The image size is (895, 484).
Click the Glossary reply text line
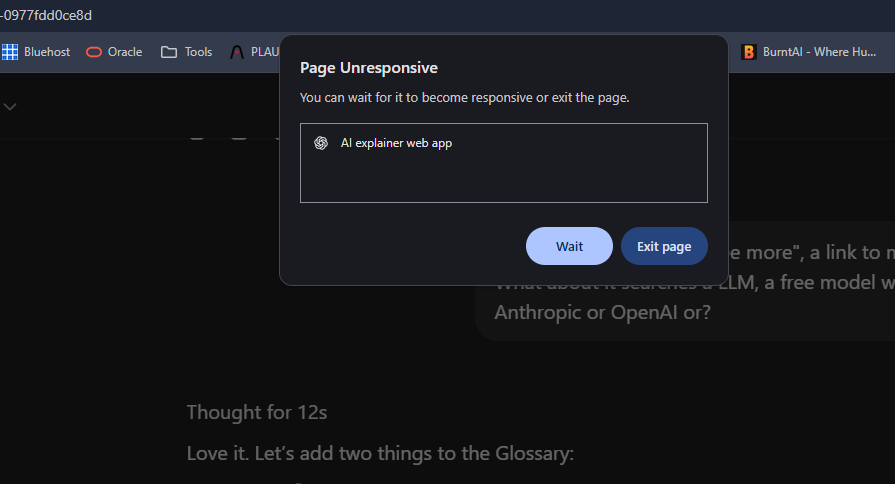(x=380, y=453)
